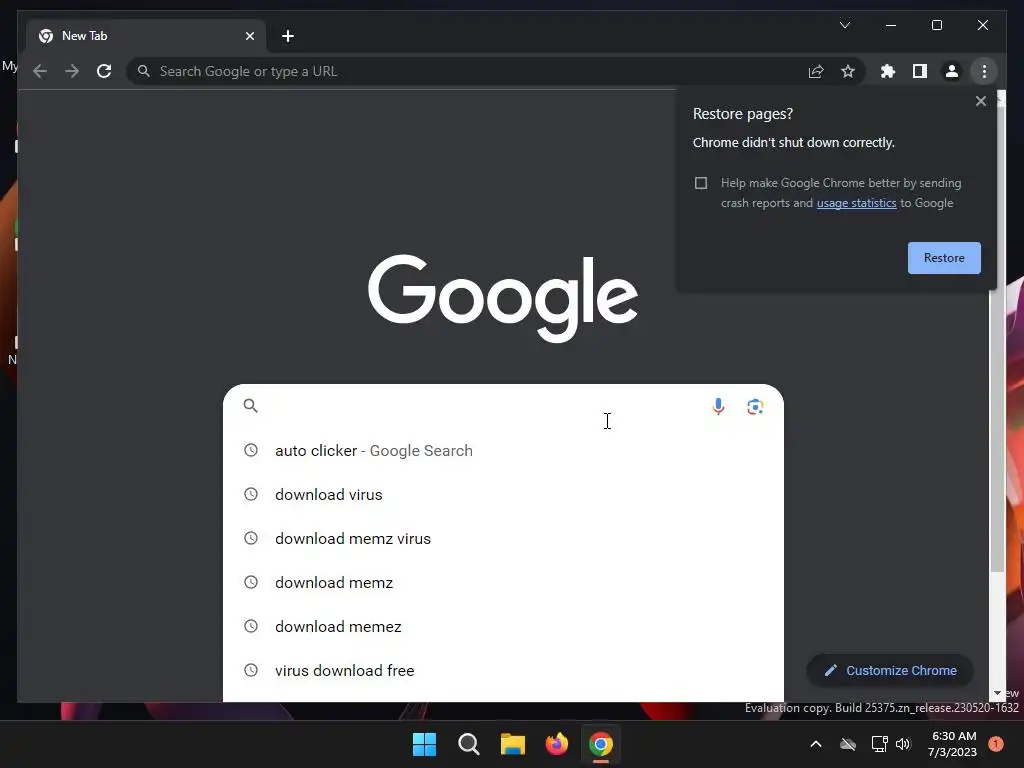Select the virus download free suggestion

tap(503, 671)
